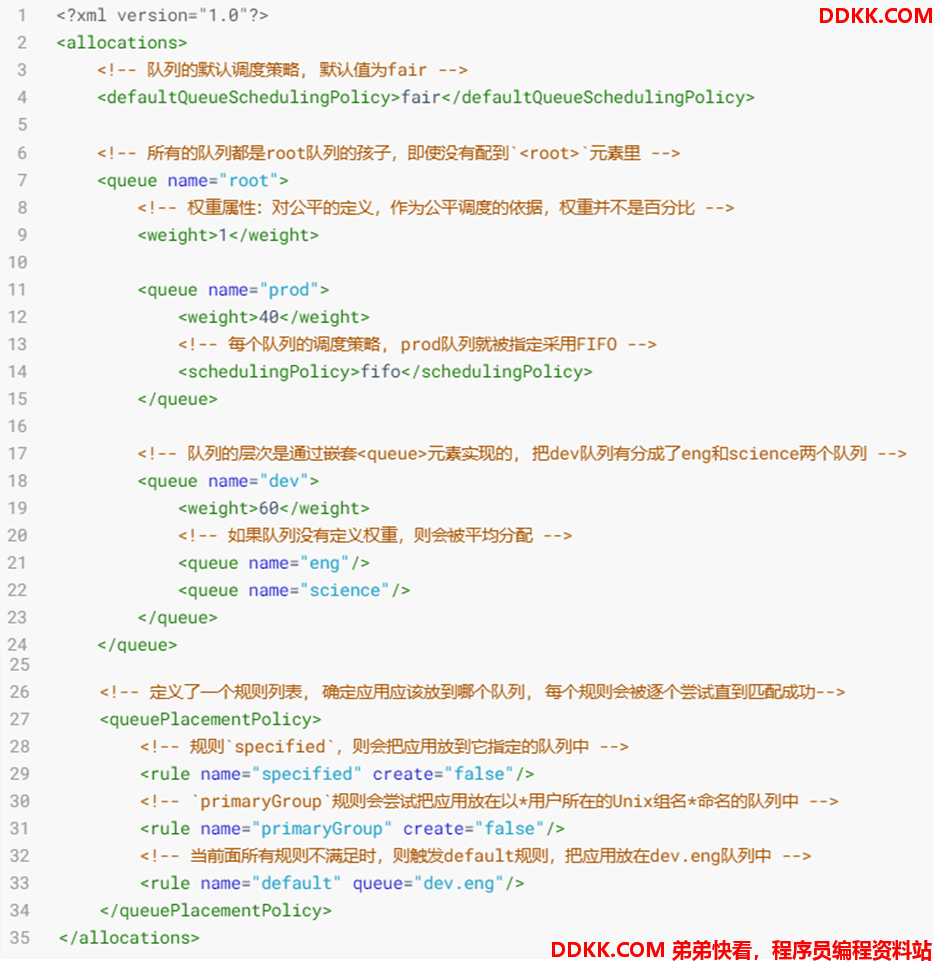Viewport: 934px width, 961px height.
Task: Select the queue name="science" line
Action: click(294, 590)
